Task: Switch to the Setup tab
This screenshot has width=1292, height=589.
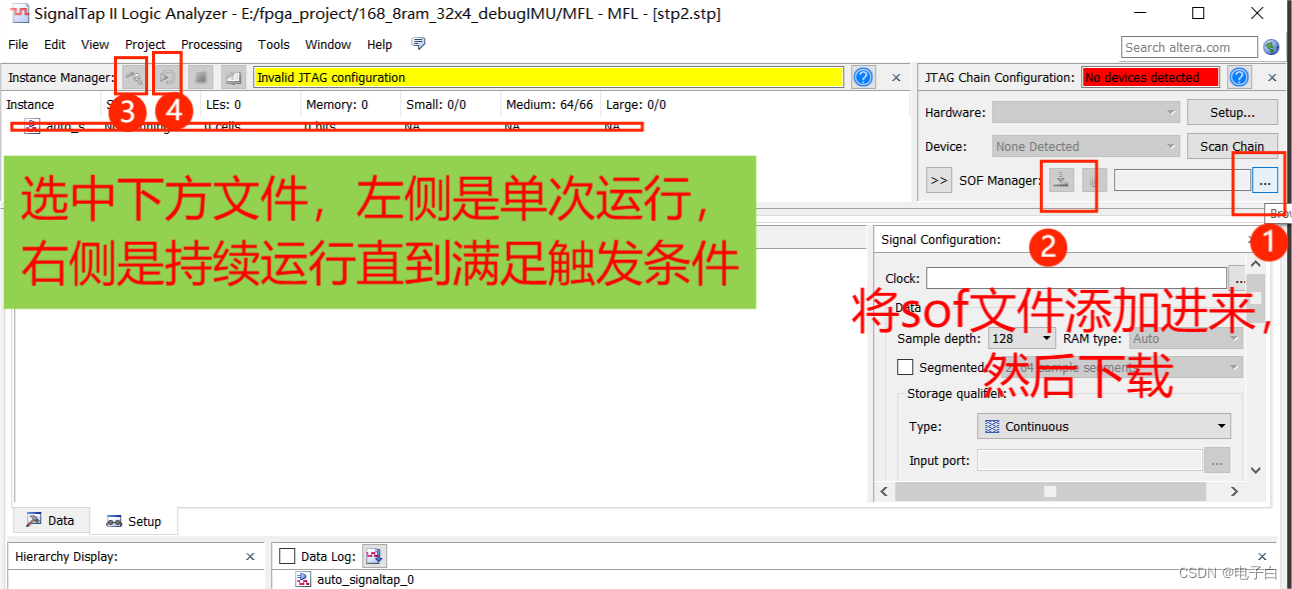Action: click(x=133, y=521)
